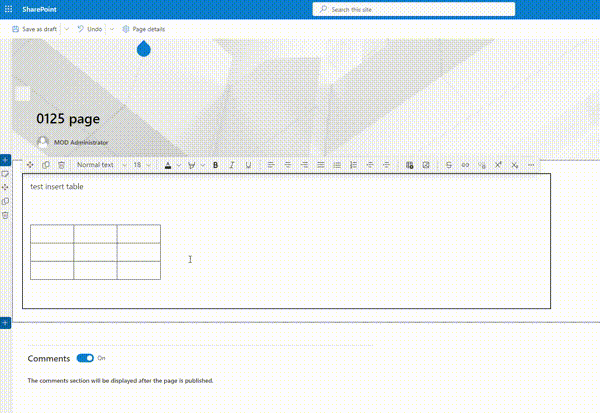Click Save as draft button
Image resolution: width=600 pixels, height=413 pixels.
(x=34, y=29)
